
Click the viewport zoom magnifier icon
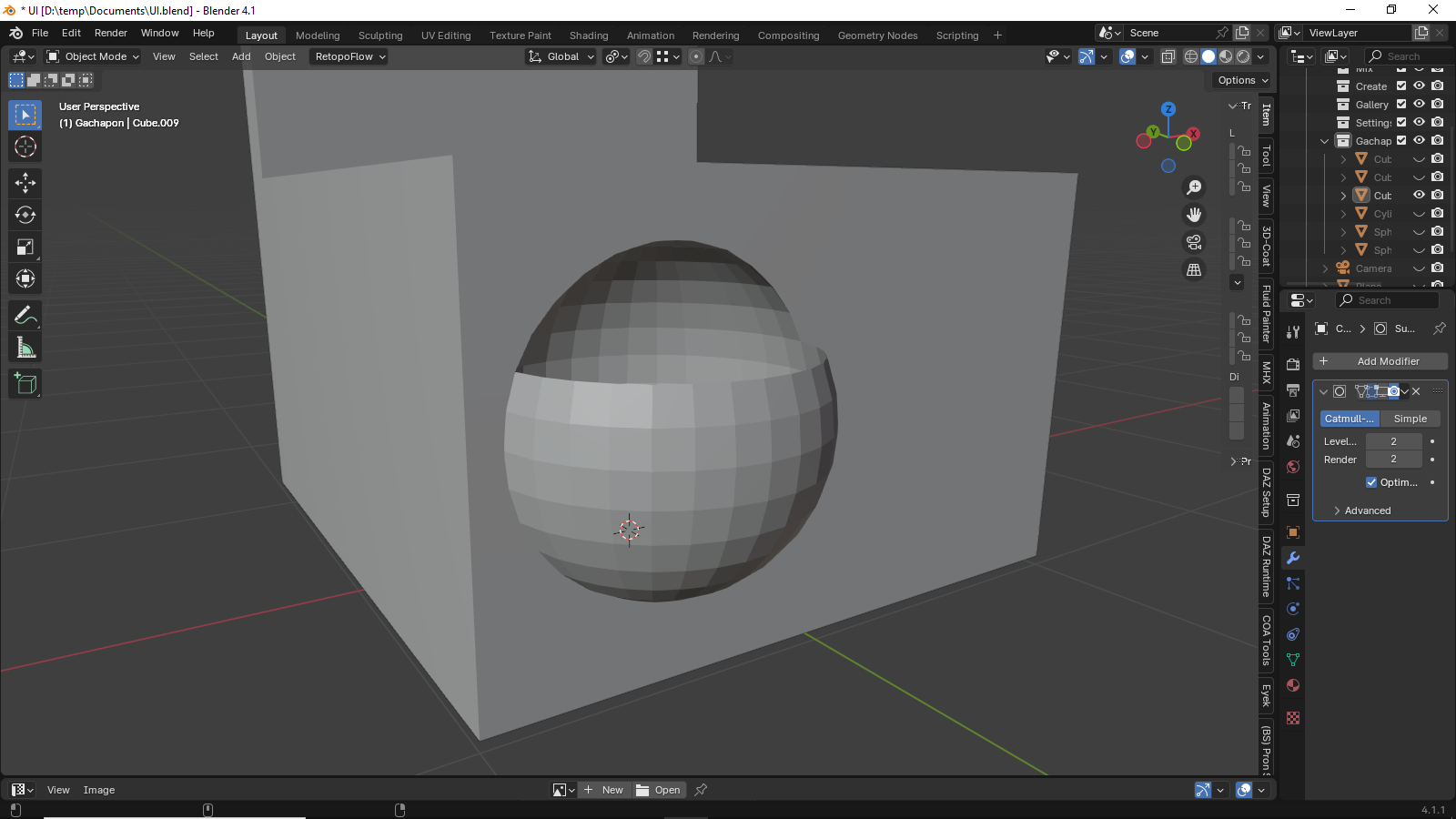pos(1194,187)
